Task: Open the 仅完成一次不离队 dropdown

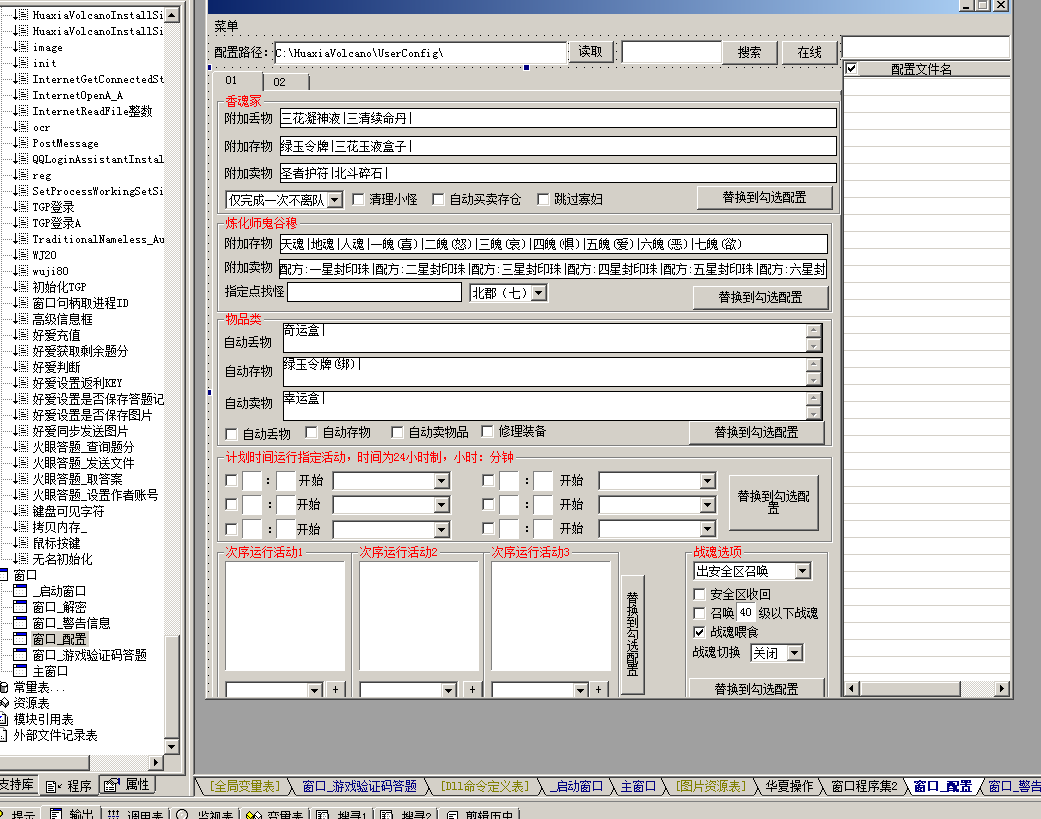Action: pyautogui.click(x=335, y=199)
